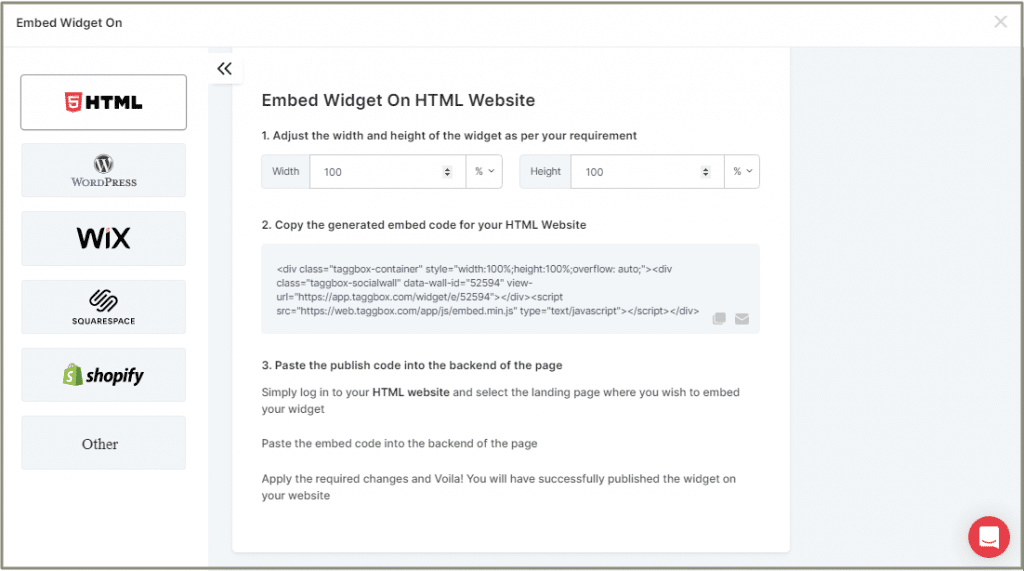Open the Width unit dropdown
1024x571 pixels.
(x=484, y=172)
